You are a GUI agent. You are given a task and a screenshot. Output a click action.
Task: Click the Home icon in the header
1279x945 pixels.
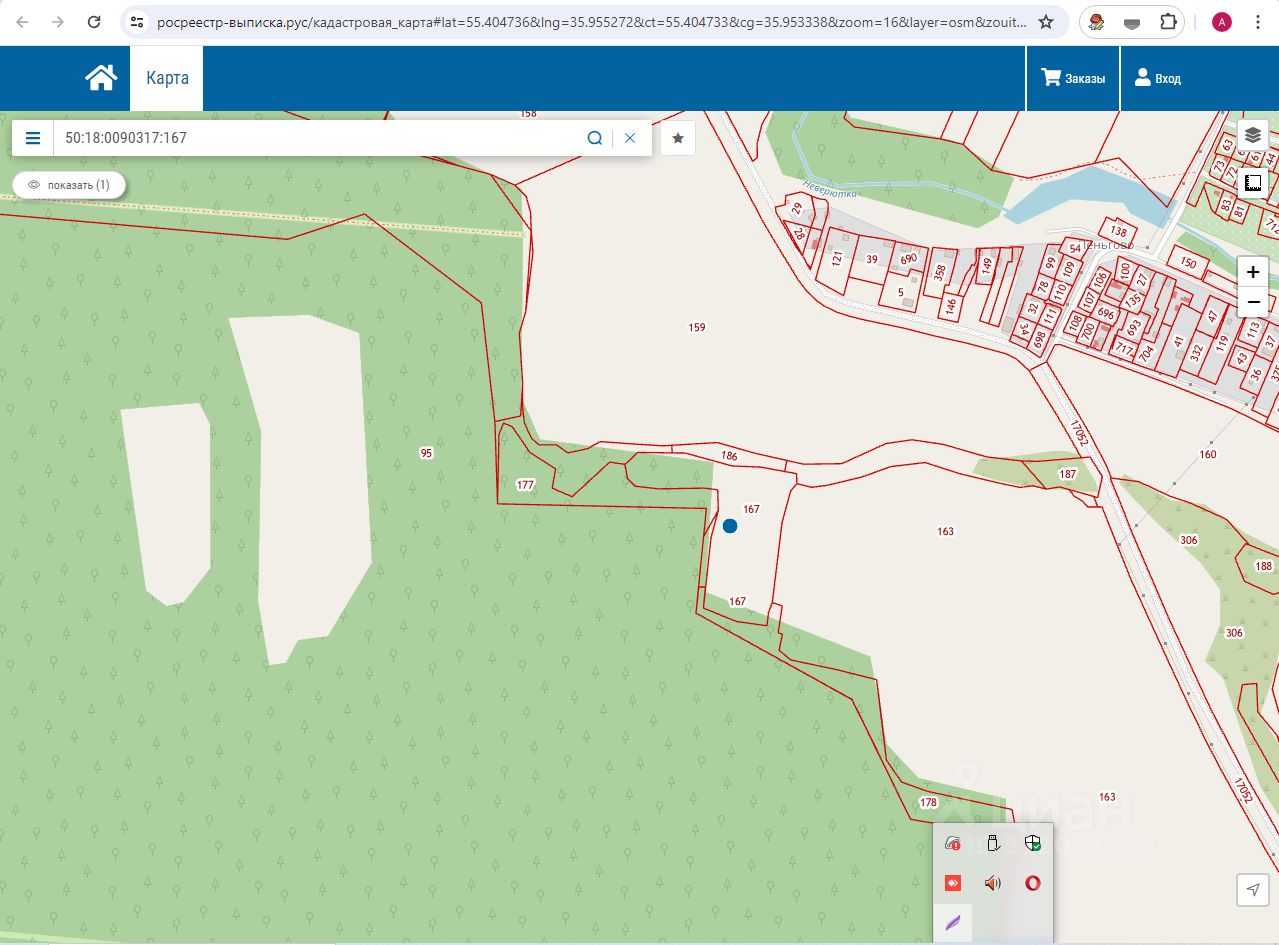[101, 78]
